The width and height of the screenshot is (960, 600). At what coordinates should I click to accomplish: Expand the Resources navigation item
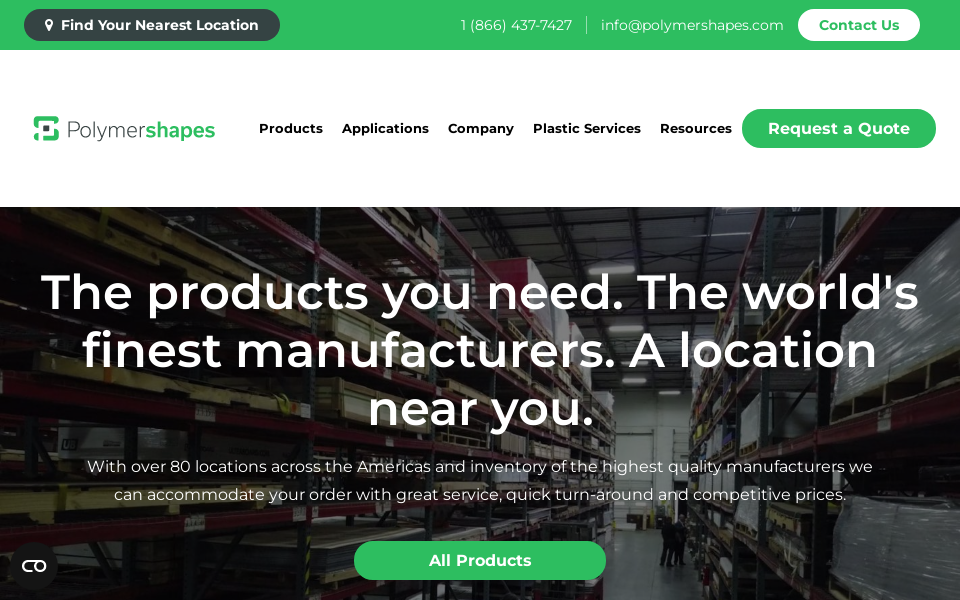[x=696, y=129]
